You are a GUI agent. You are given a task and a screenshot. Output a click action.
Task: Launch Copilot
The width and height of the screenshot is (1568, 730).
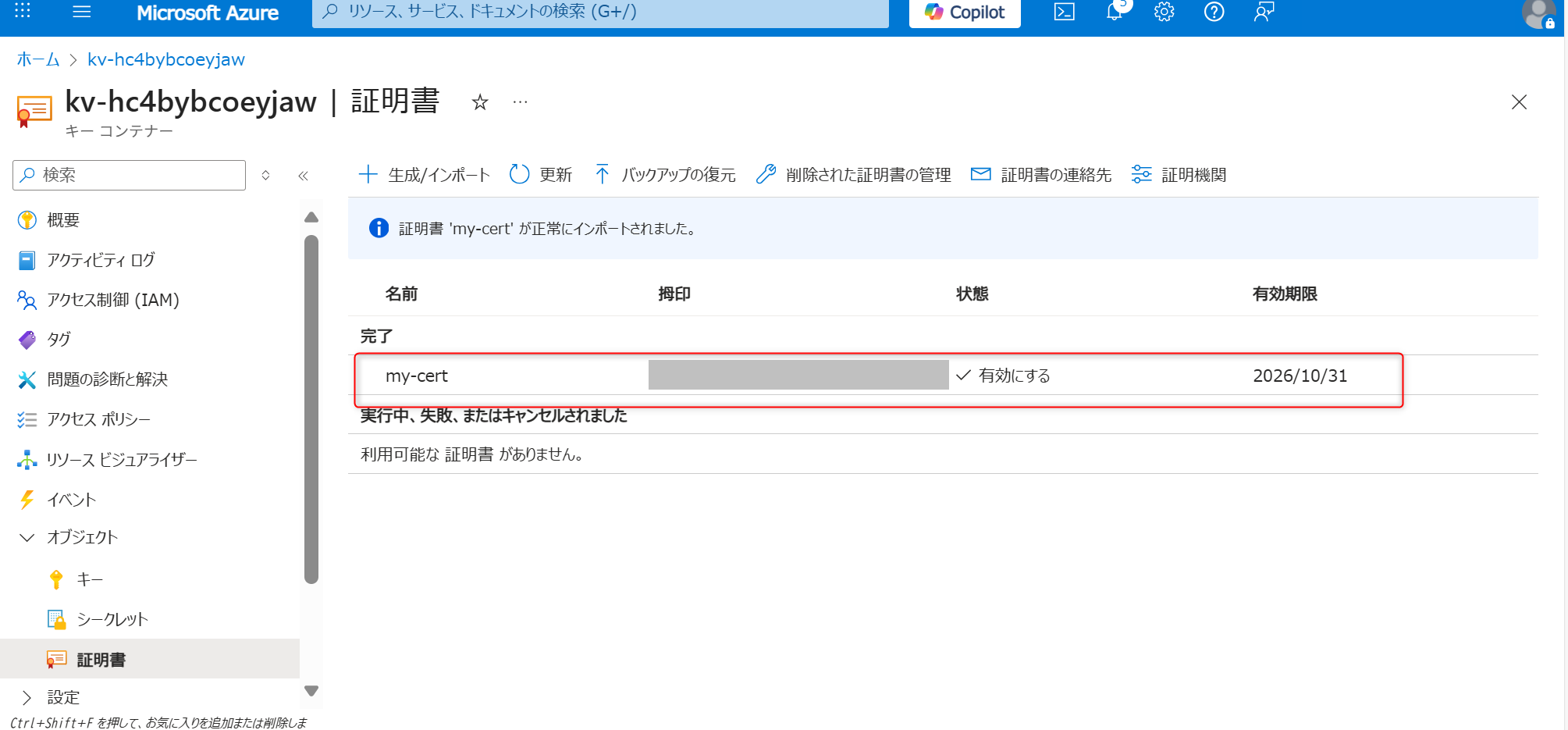pos(964,12)
